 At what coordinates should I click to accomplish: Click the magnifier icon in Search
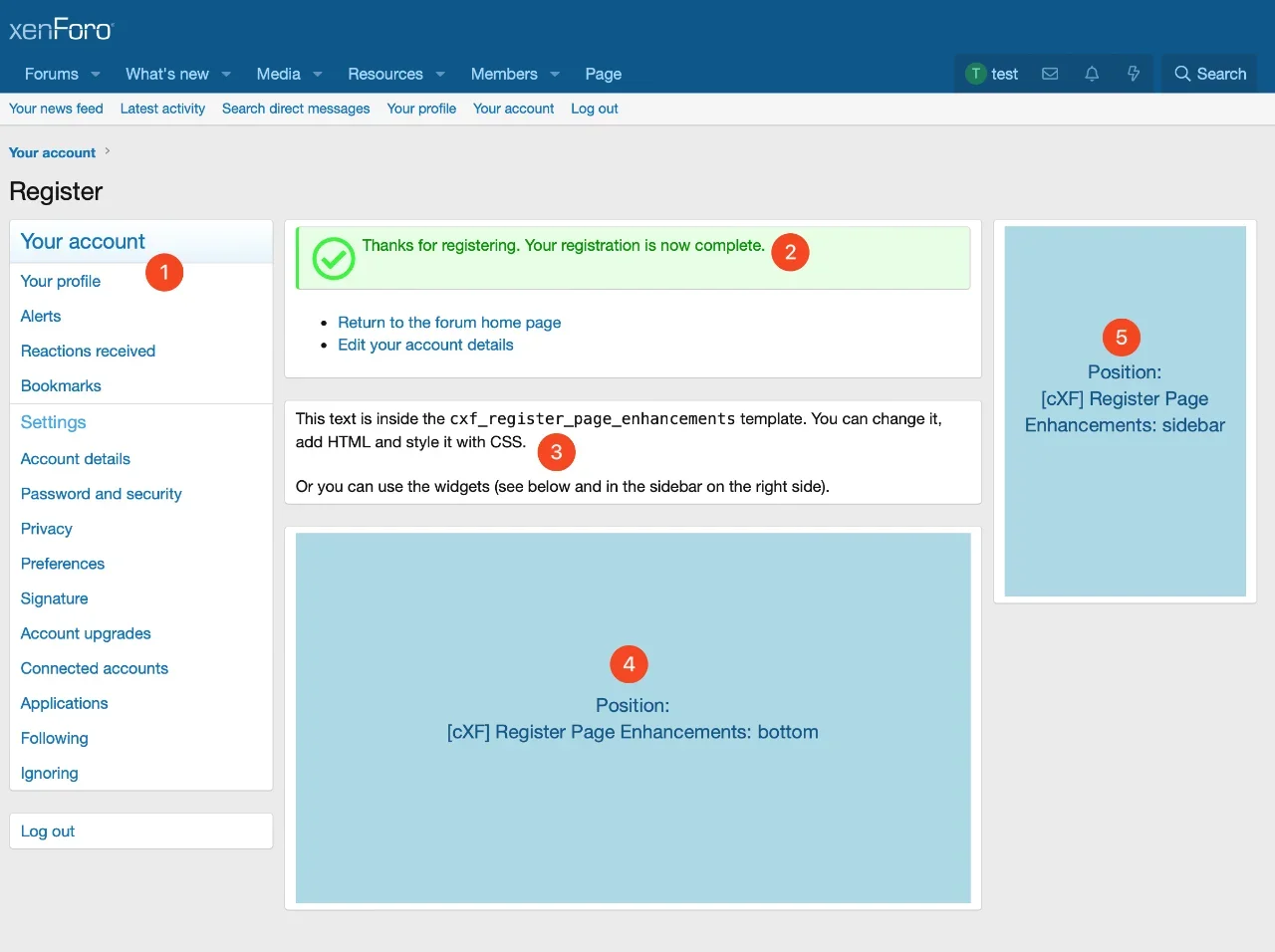[x=1183, y=73]
